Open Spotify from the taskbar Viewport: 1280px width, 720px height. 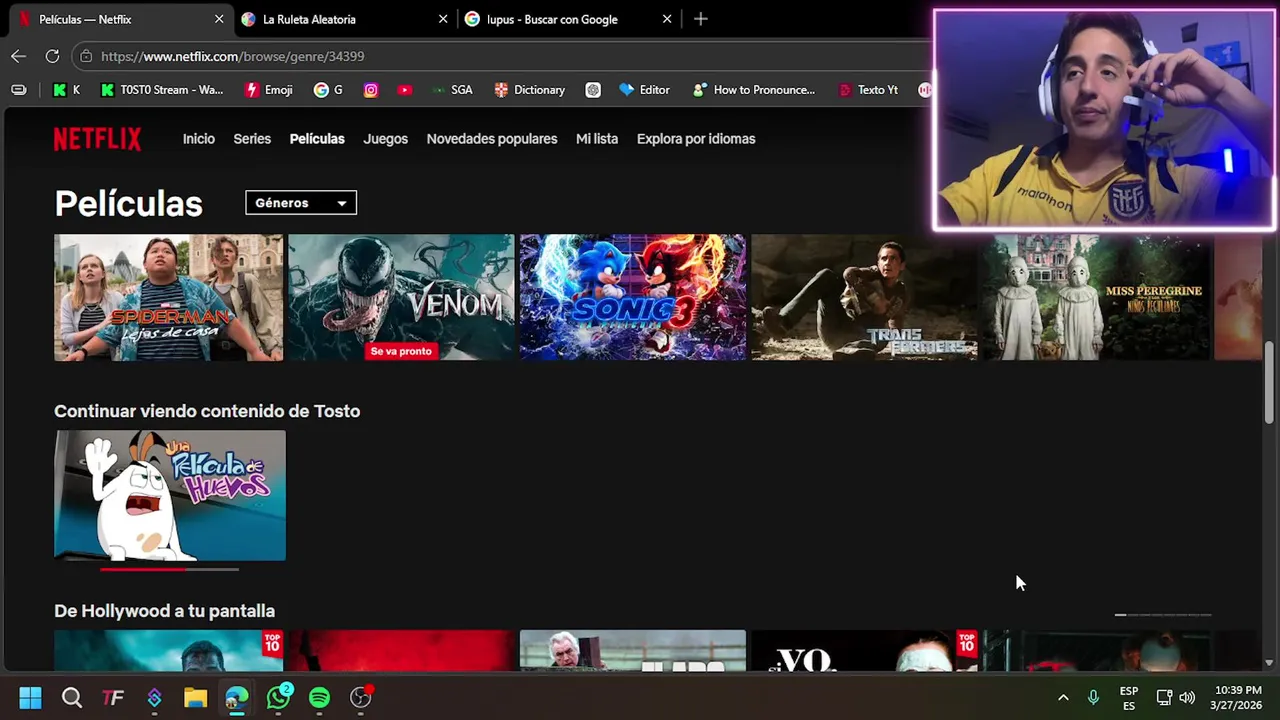[319, 697]
